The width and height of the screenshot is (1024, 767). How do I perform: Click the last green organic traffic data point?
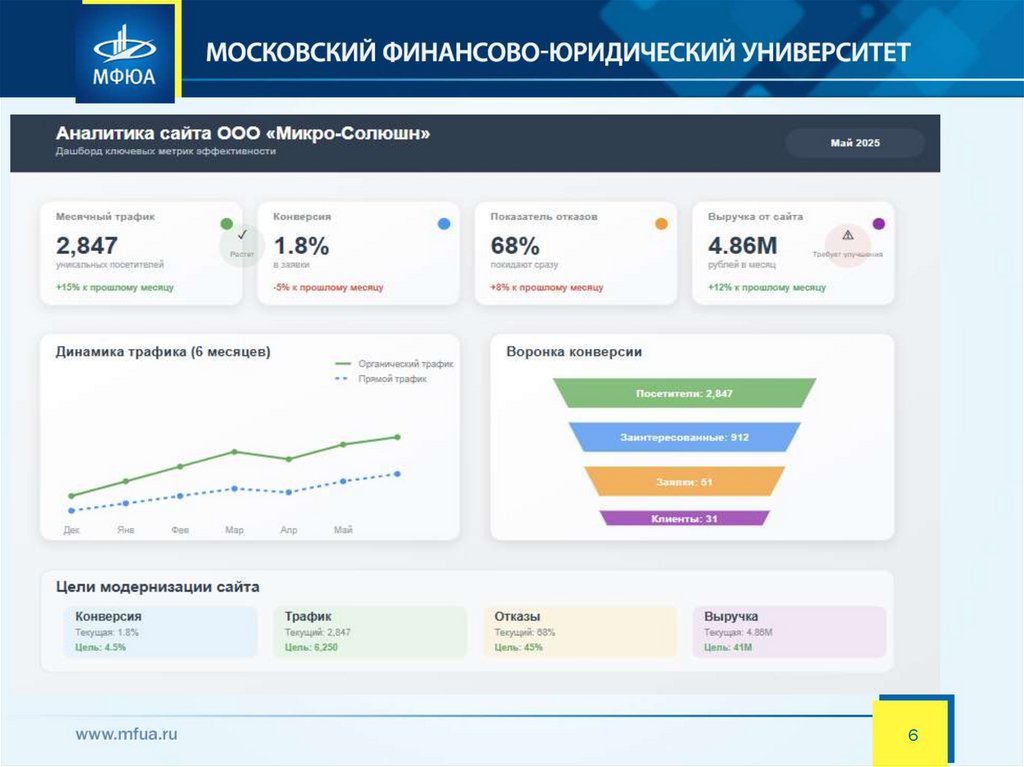click(398, 437)
